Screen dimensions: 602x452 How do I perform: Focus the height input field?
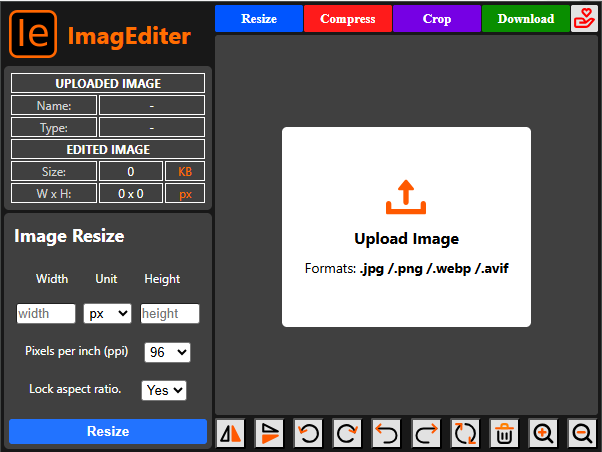(x=170, y=314)
